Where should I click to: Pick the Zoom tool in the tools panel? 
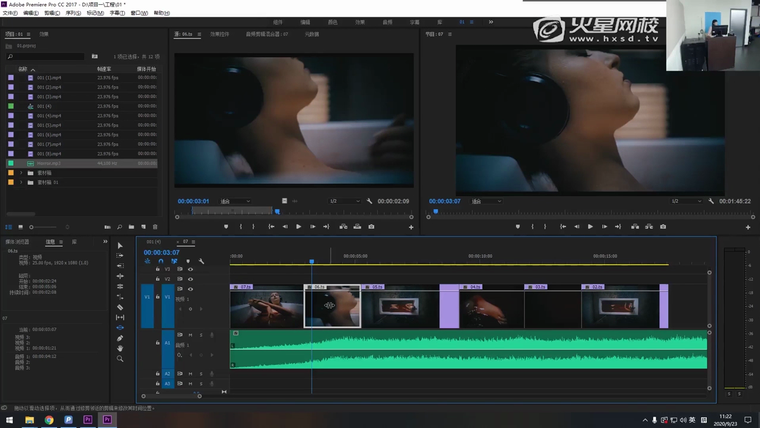(120, 358)
